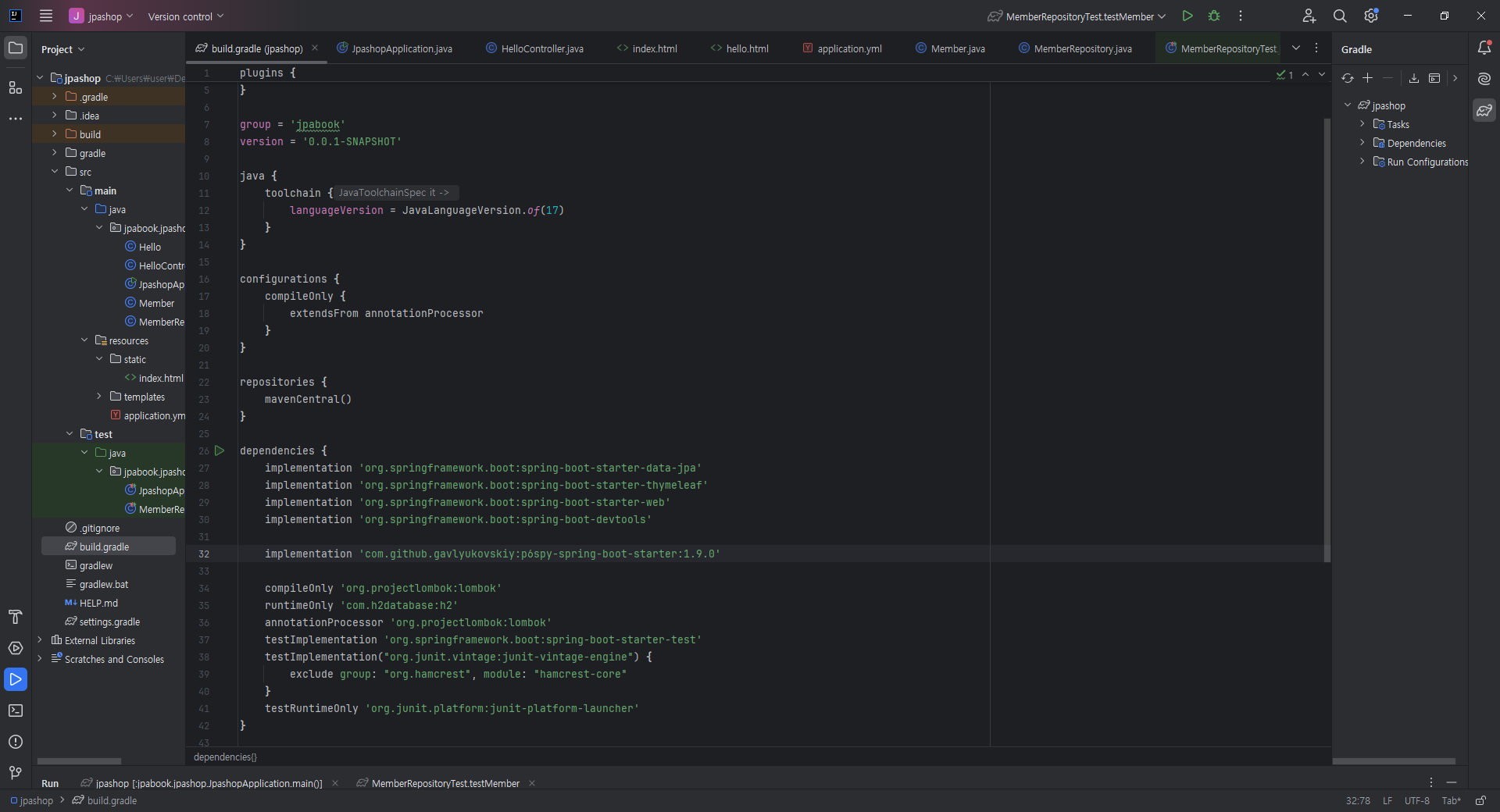Open inspections widget showing 1 warning

pyautogui.click(x=1285, y=75)
